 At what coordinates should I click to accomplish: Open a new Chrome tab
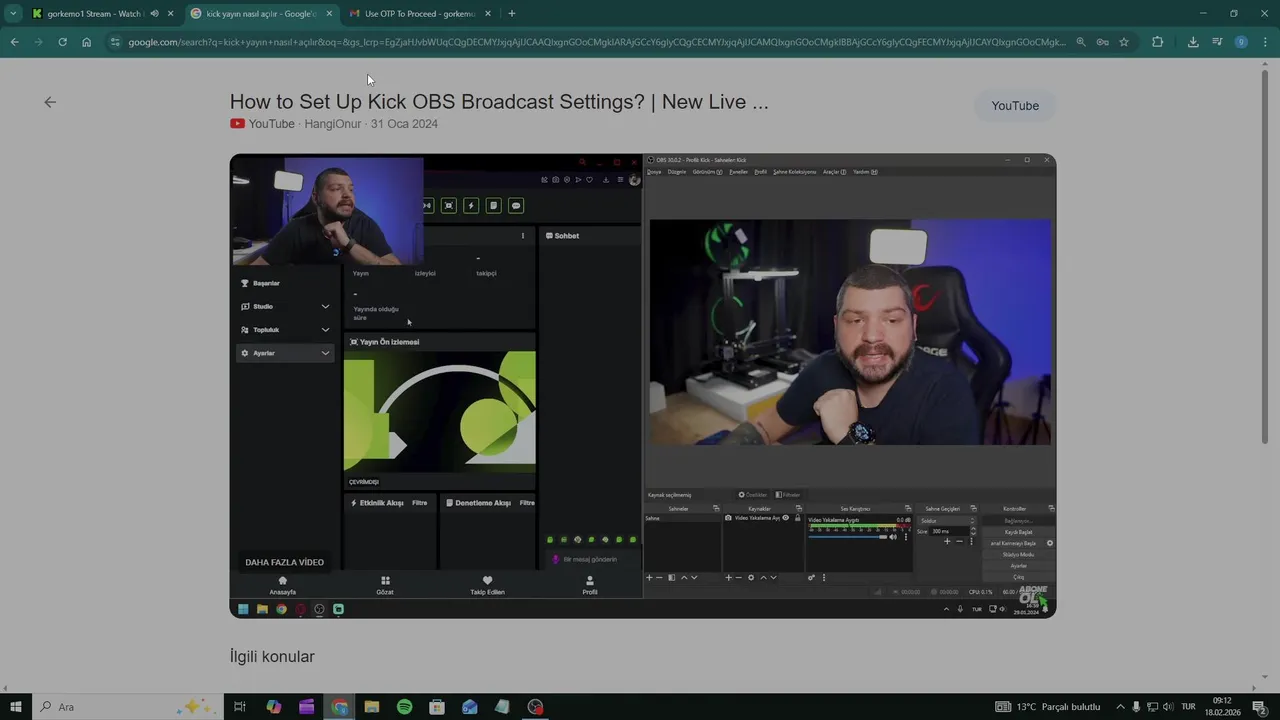[512, 14]
